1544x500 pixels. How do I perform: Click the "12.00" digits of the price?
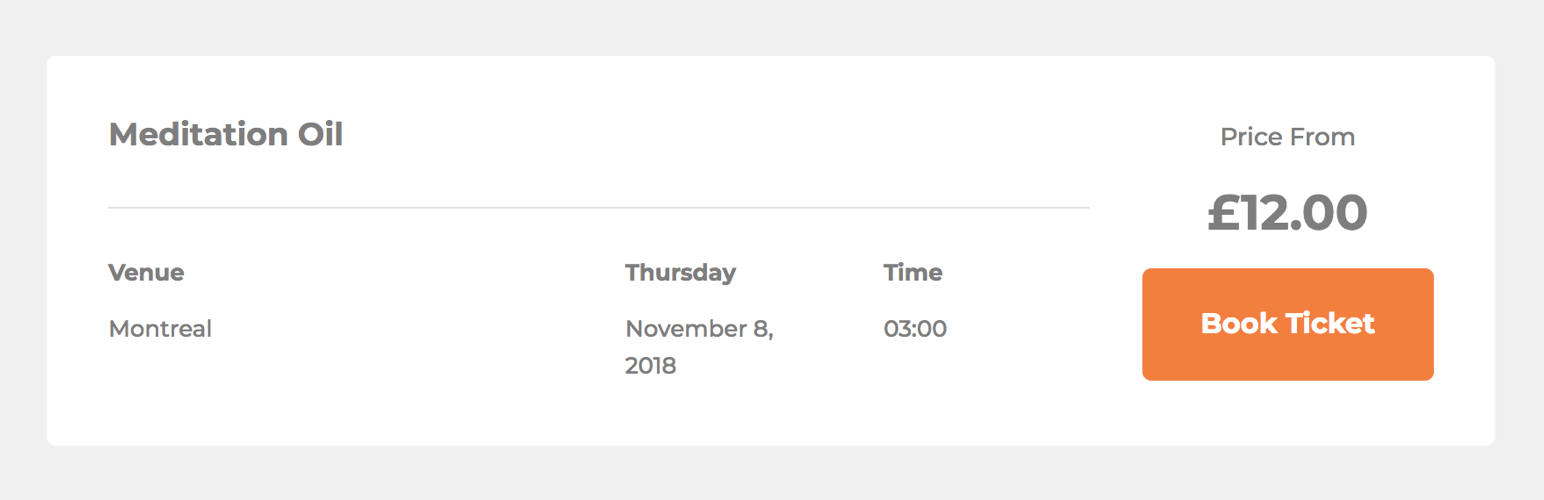point(1305,212)
